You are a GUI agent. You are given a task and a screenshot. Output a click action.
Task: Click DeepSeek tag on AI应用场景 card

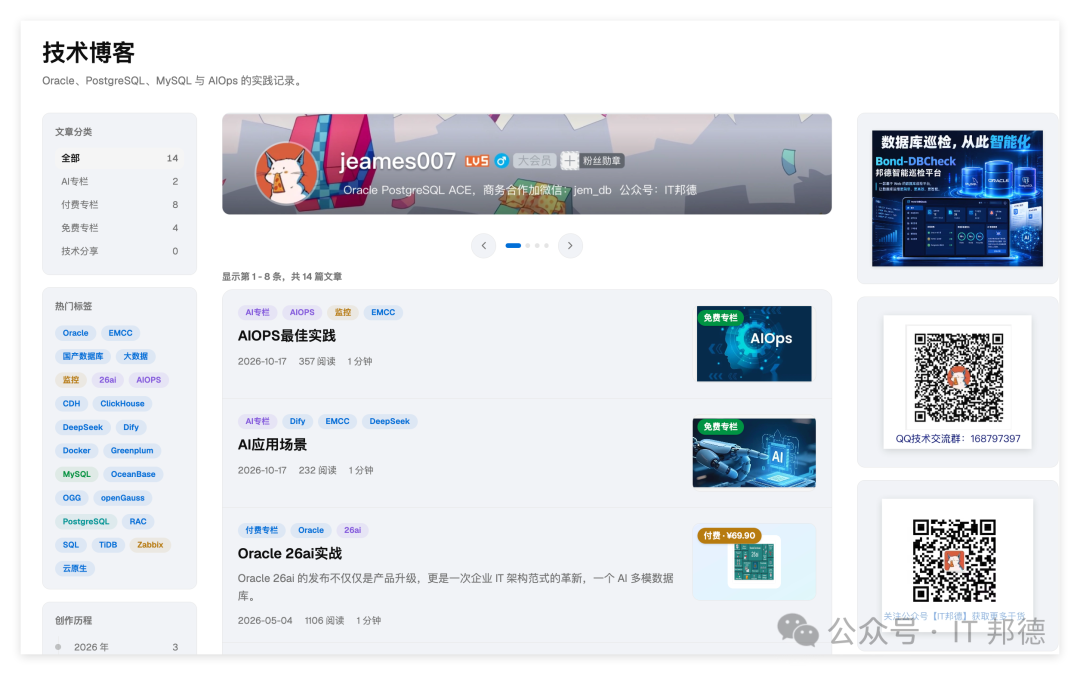(389, 421)
